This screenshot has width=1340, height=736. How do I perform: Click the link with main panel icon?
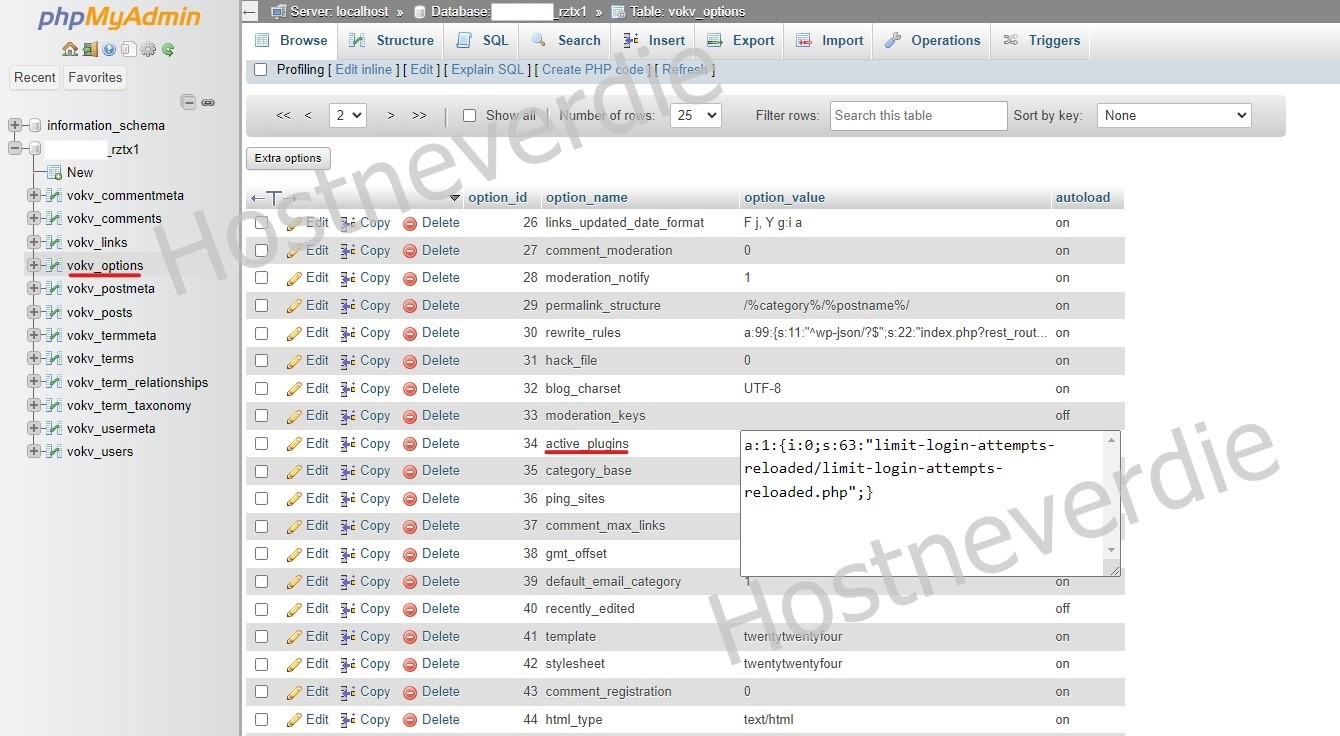click(x=208, y=102)
